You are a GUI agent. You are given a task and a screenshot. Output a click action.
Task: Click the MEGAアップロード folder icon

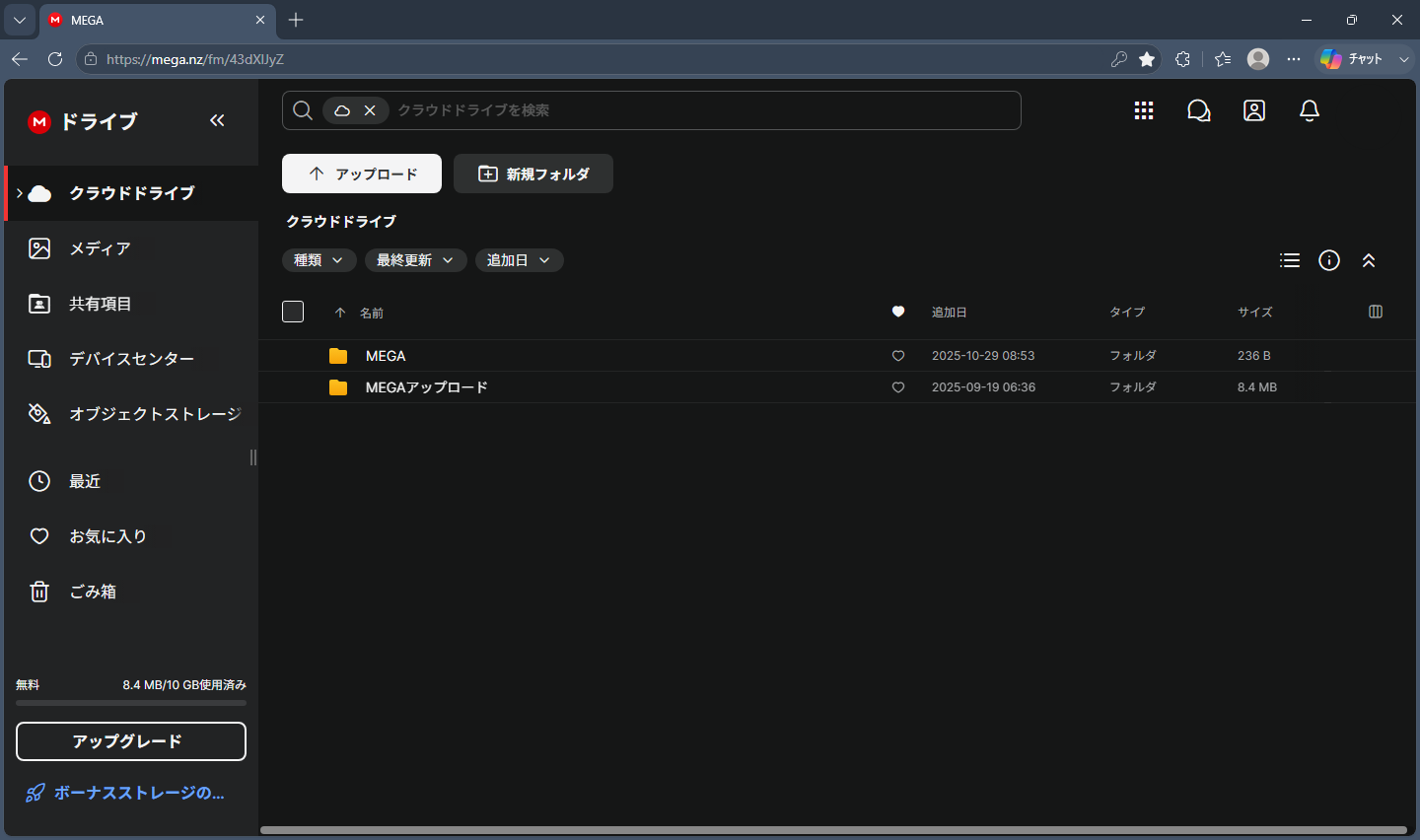338,387
